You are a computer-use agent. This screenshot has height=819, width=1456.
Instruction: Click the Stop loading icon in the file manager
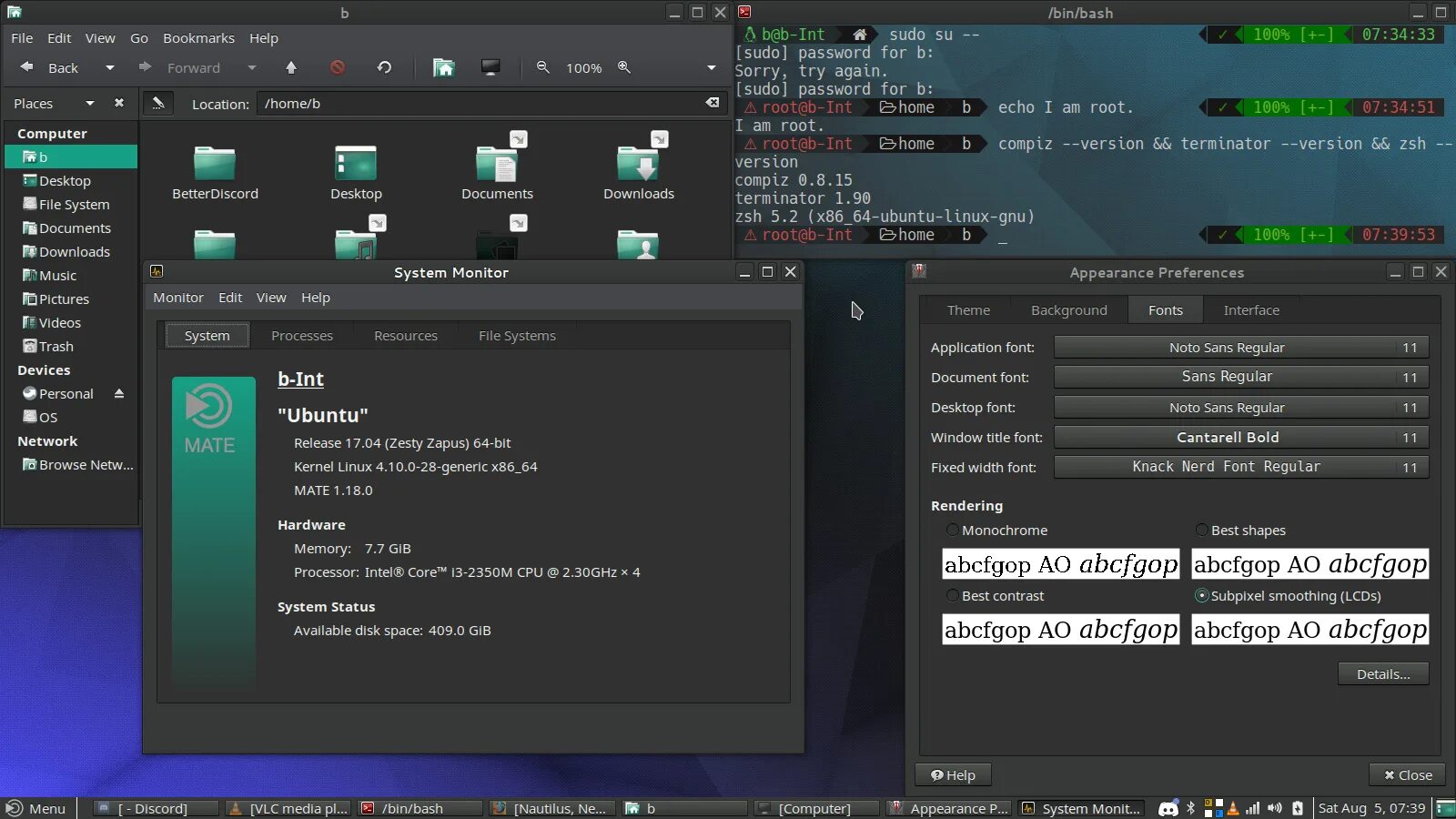coord(338,67)
